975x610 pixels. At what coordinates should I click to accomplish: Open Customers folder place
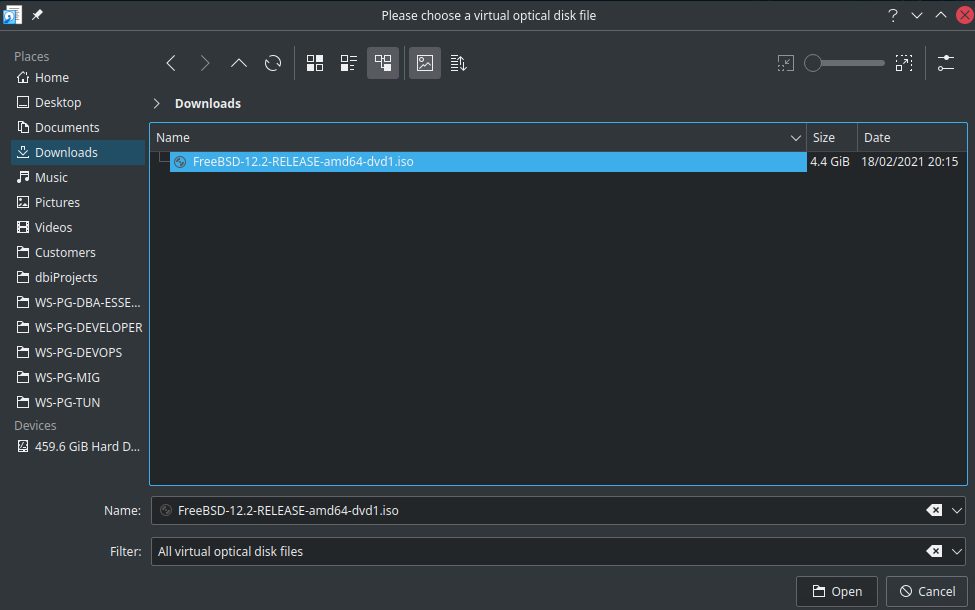tap(78, 252)
